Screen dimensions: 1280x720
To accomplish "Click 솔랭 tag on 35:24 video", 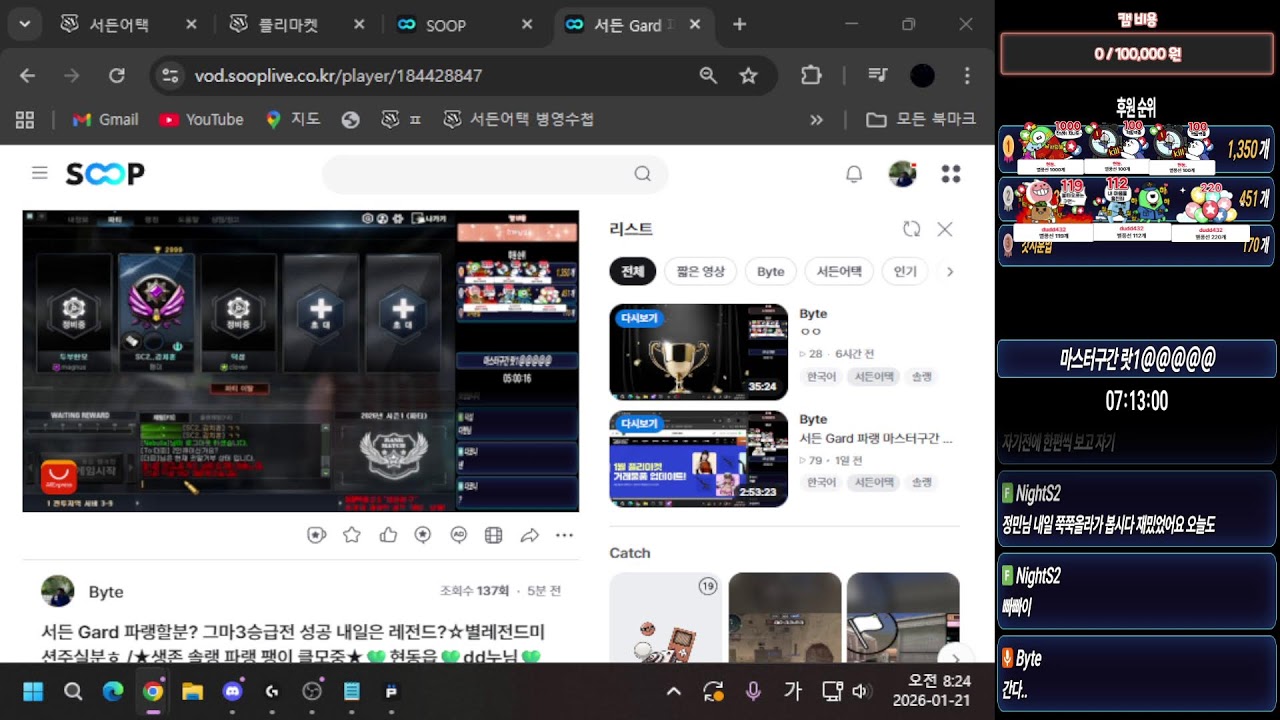I will tap(920, 377).
